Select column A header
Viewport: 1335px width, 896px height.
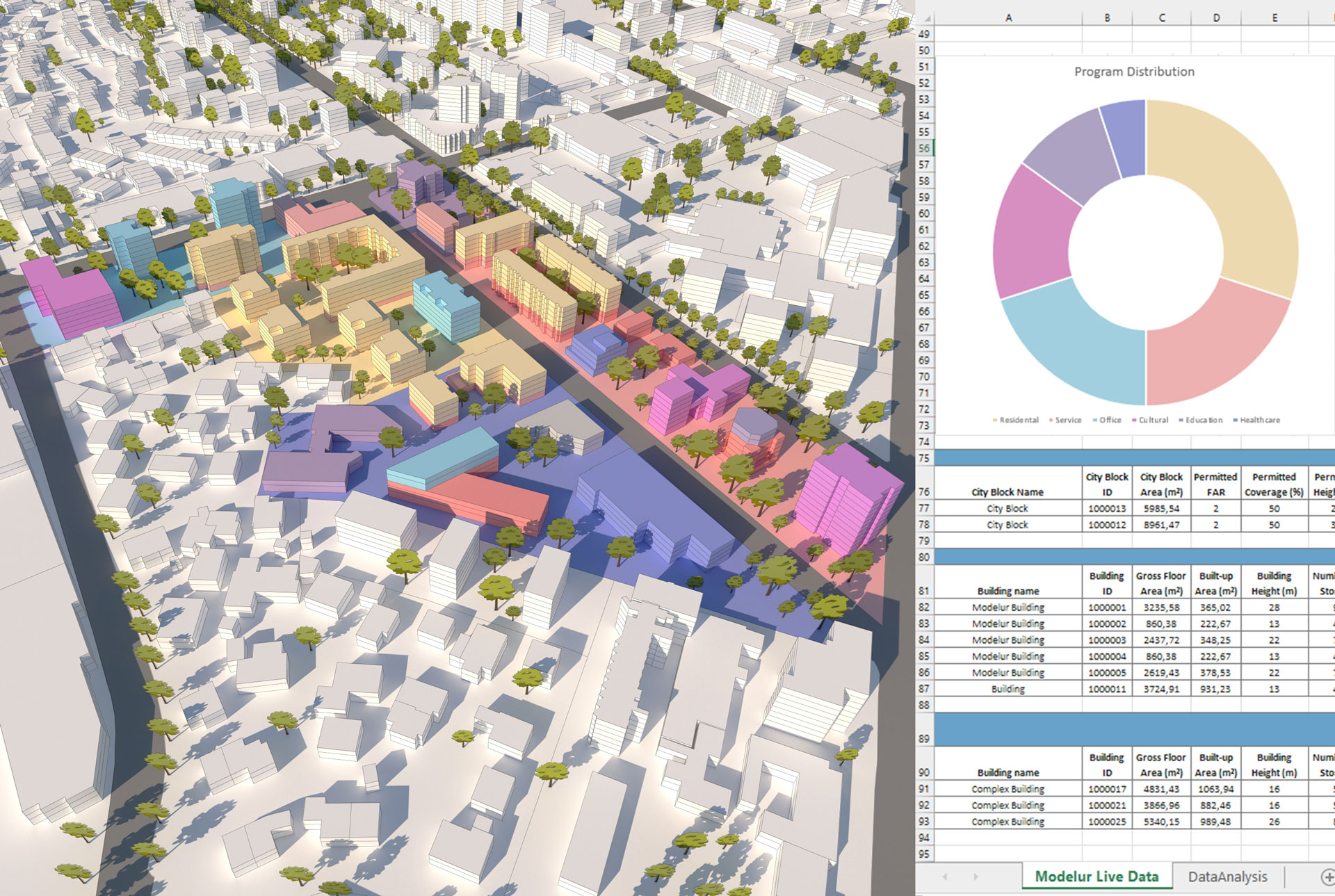(x=1008, y=18)
